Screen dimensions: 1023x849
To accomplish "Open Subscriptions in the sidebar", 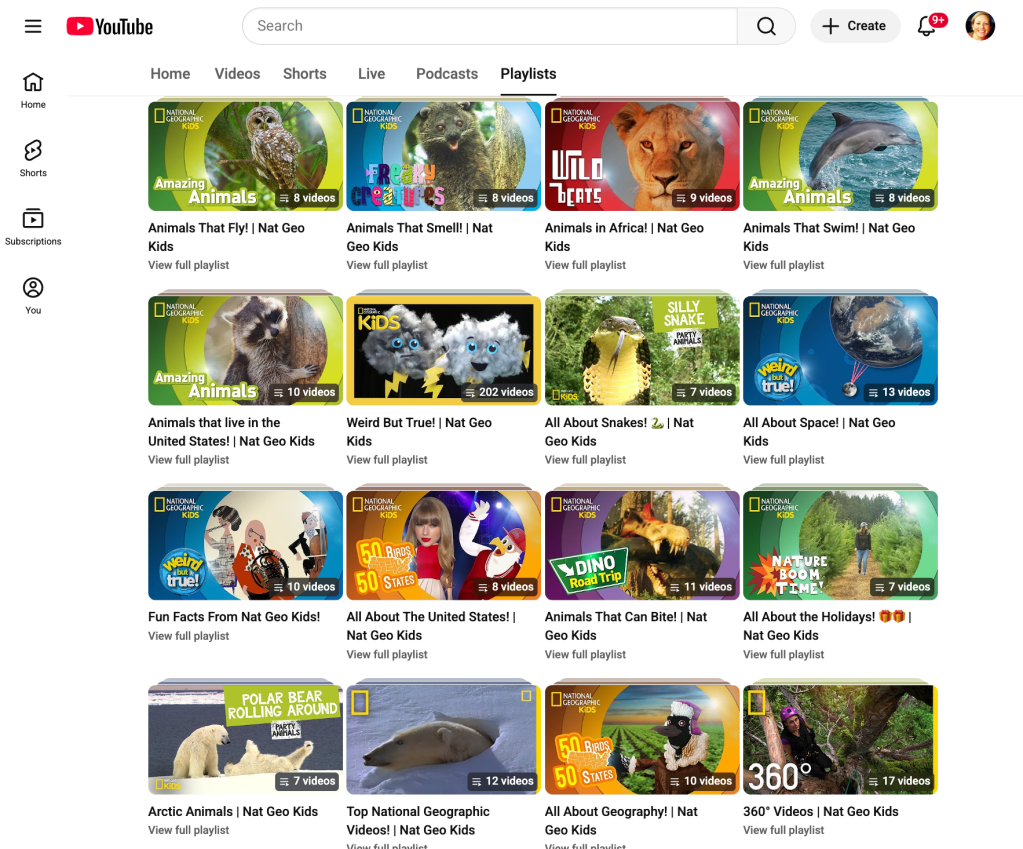I will (33, 227).
